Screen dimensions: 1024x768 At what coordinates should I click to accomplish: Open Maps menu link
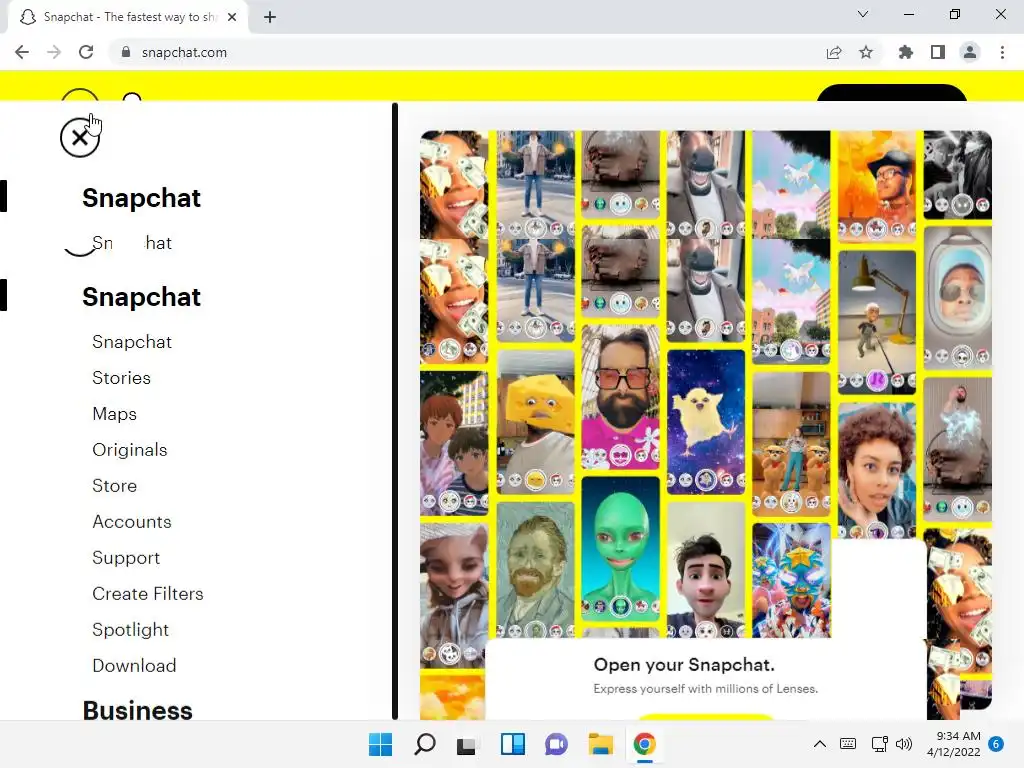coord(114,414)
